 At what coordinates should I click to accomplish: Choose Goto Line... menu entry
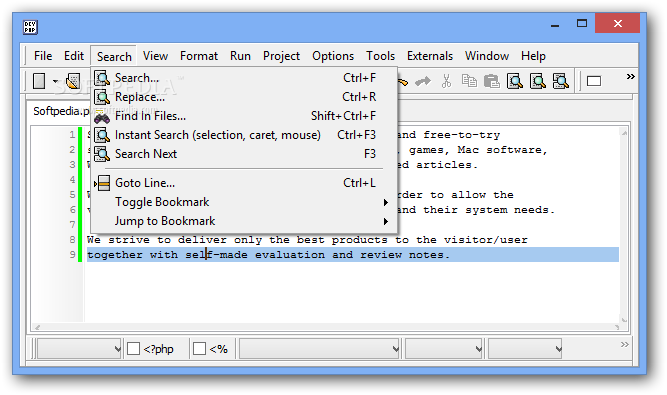[x=245, y=183]
